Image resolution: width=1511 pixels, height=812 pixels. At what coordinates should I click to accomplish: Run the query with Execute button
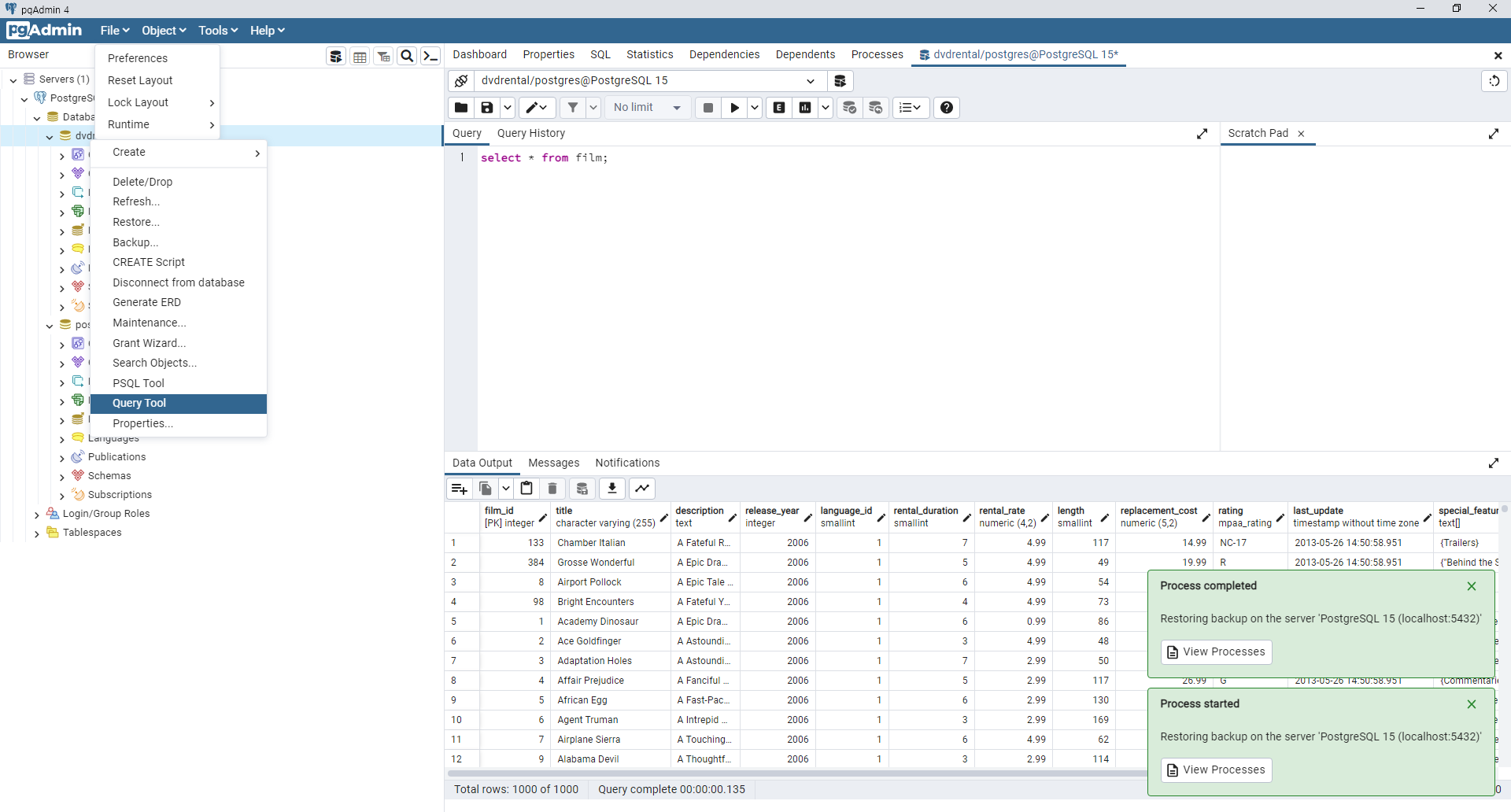coord(734,108)
